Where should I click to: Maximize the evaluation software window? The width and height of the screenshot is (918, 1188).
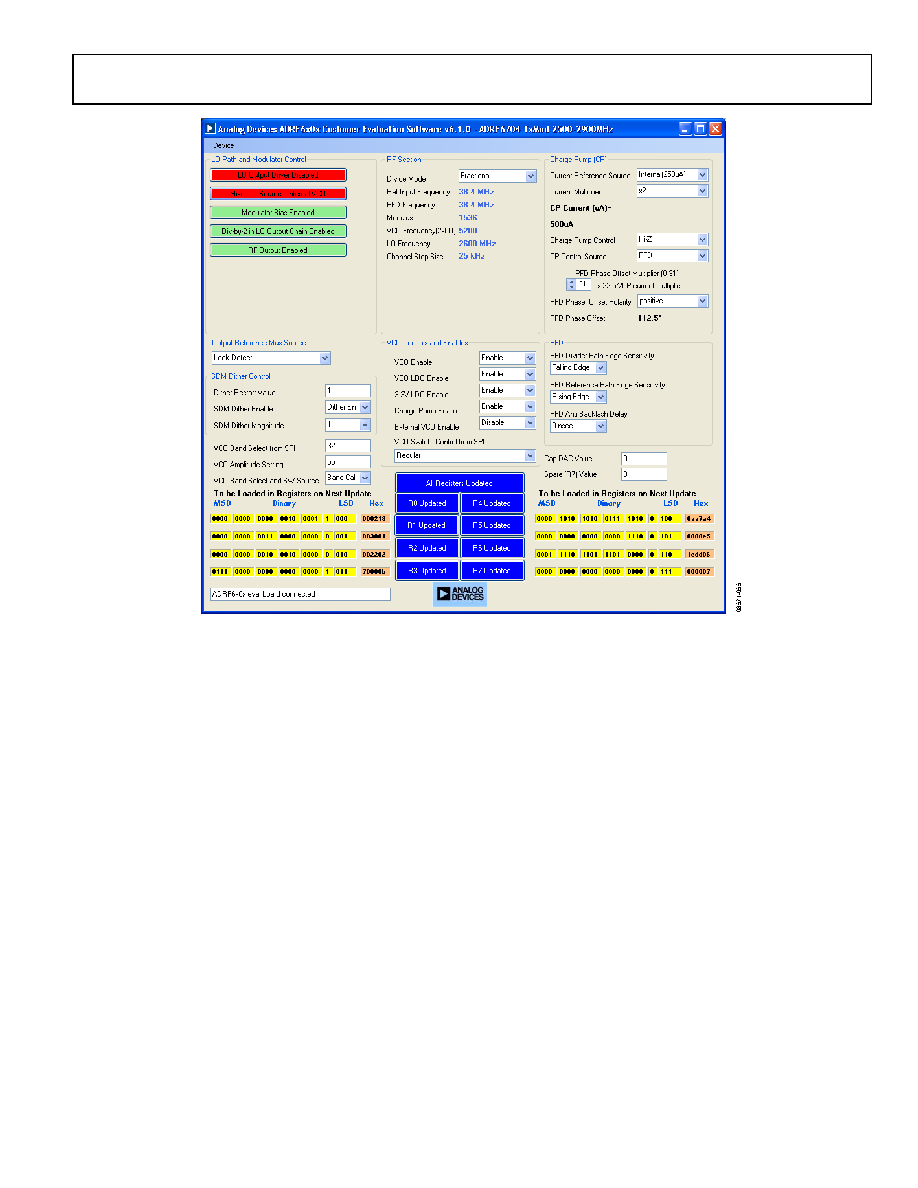pyautogui.click(x=701, y=129)
